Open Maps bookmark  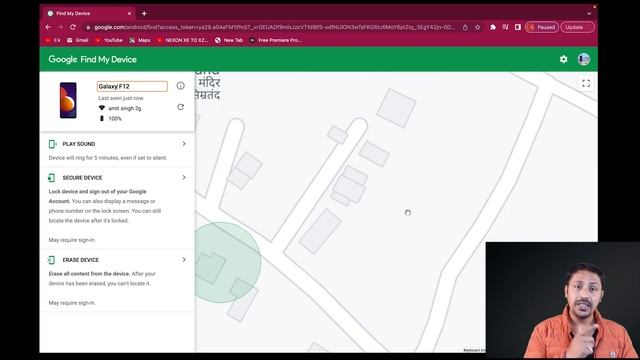click(140, 40)
